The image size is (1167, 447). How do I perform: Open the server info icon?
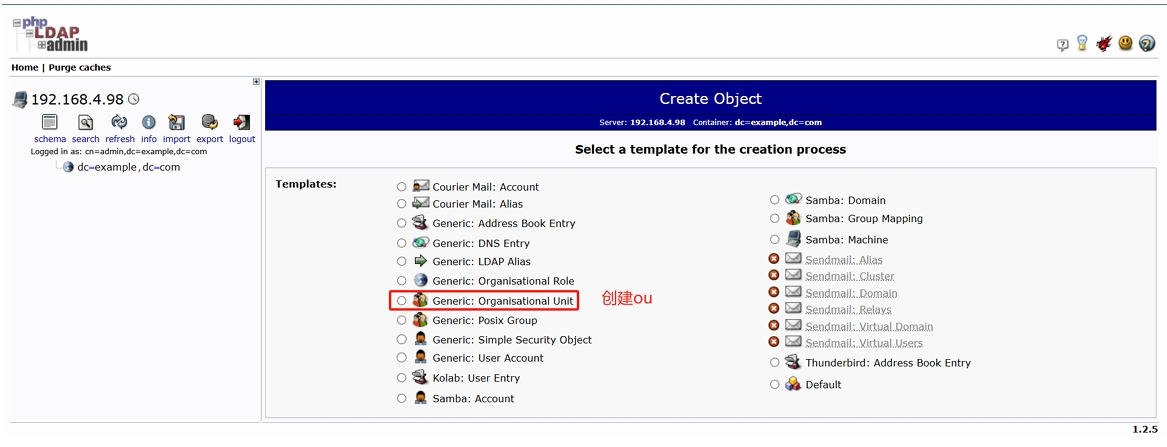(148, 122)
